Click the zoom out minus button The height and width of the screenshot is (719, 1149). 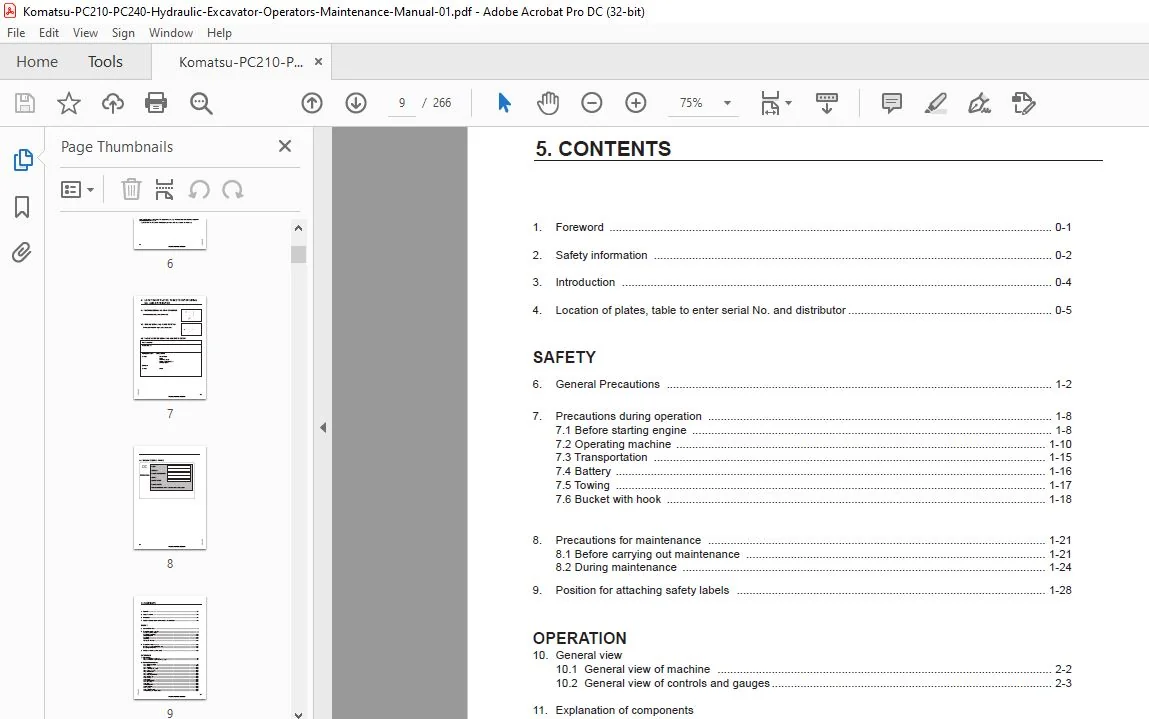coord(591,103)
